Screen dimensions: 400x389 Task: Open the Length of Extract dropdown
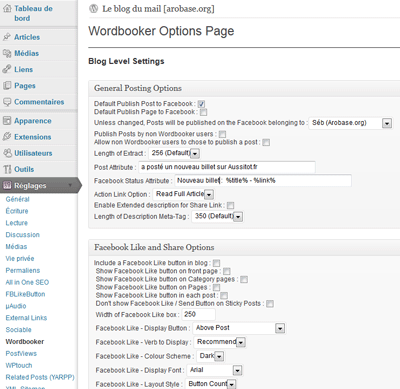point(174,153)
